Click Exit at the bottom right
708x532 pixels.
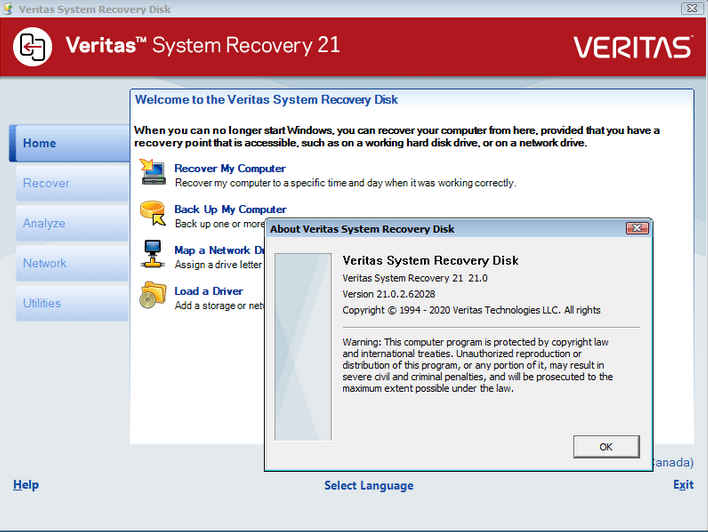(683, 485)
